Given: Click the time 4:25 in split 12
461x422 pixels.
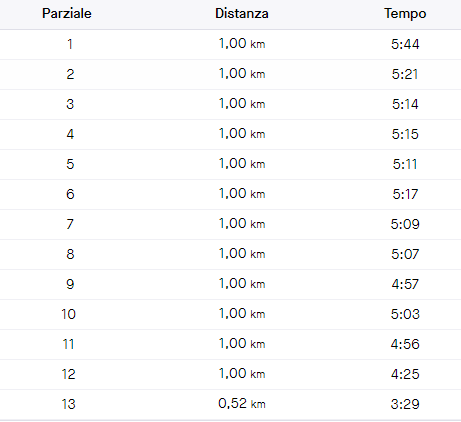Looking at the screenshot, I should point(405,374).
